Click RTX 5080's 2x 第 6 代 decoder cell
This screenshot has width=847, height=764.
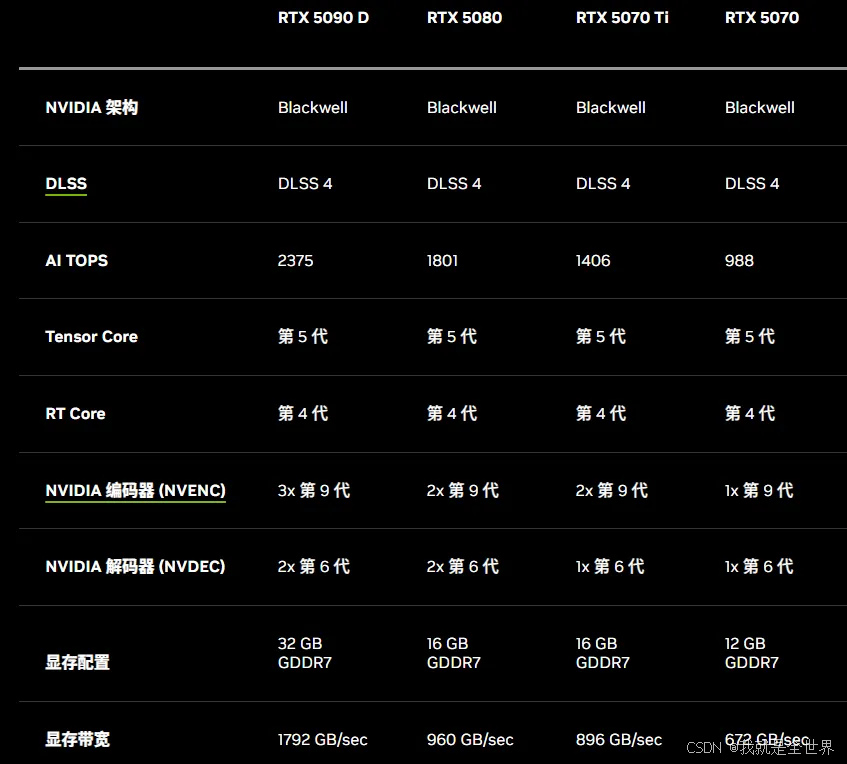463,567
